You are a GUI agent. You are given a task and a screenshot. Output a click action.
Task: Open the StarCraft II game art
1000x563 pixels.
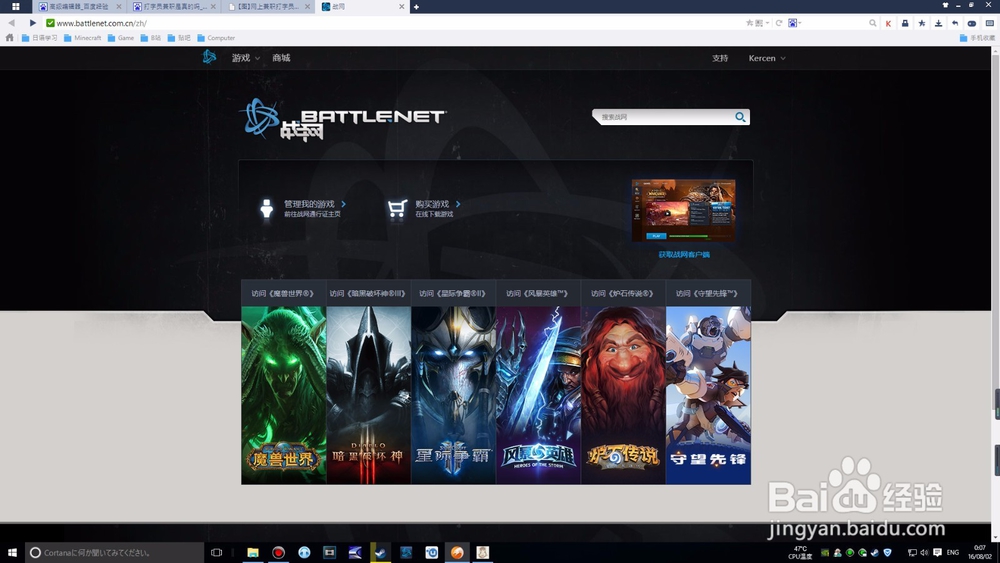453,395
